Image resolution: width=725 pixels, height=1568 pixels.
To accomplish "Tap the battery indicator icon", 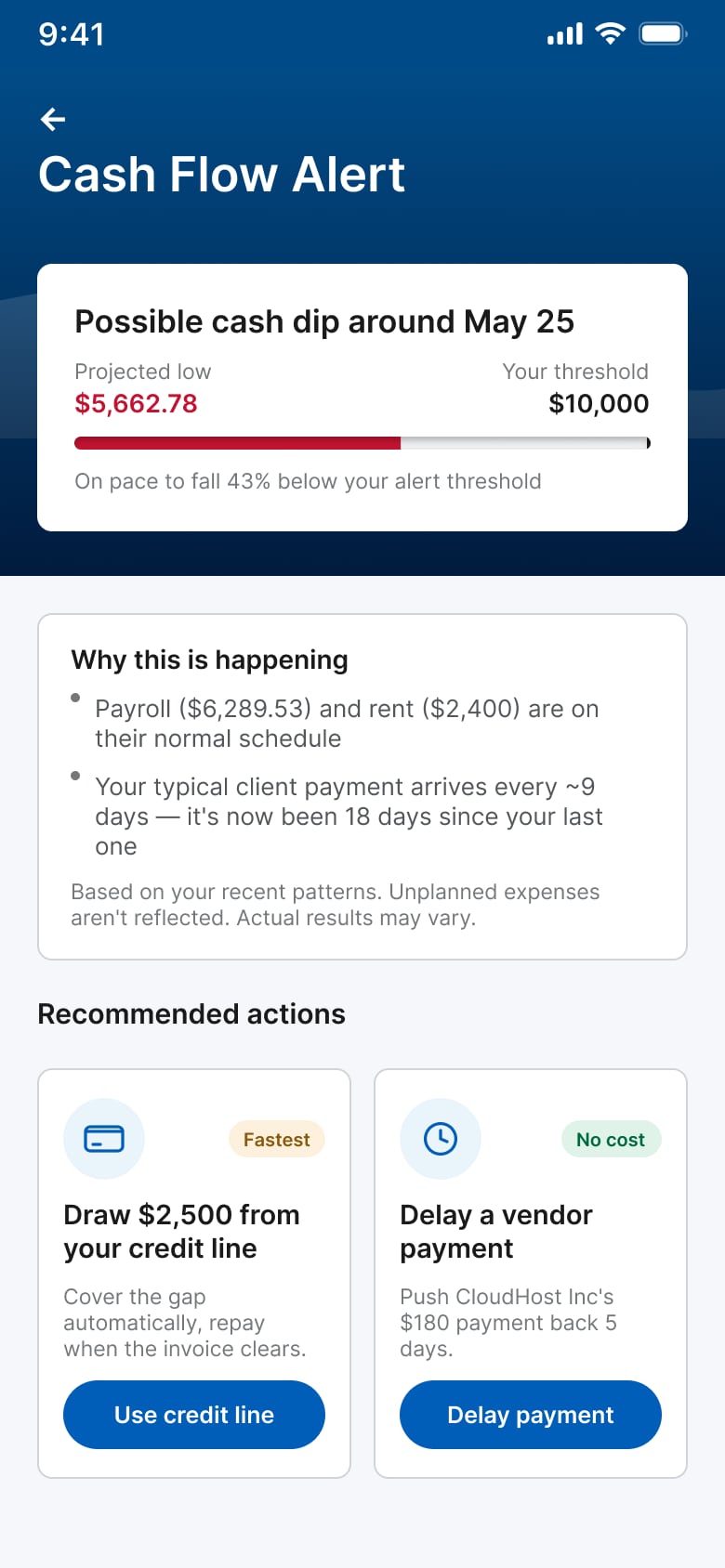I will click(x=663, y=34).
